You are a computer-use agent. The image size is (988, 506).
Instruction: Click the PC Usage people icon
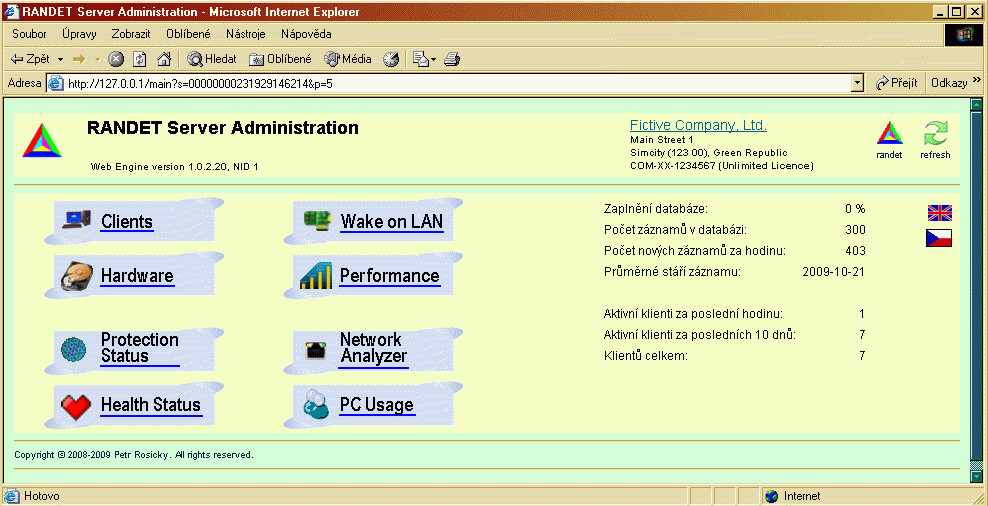click(x=316, y=404)
